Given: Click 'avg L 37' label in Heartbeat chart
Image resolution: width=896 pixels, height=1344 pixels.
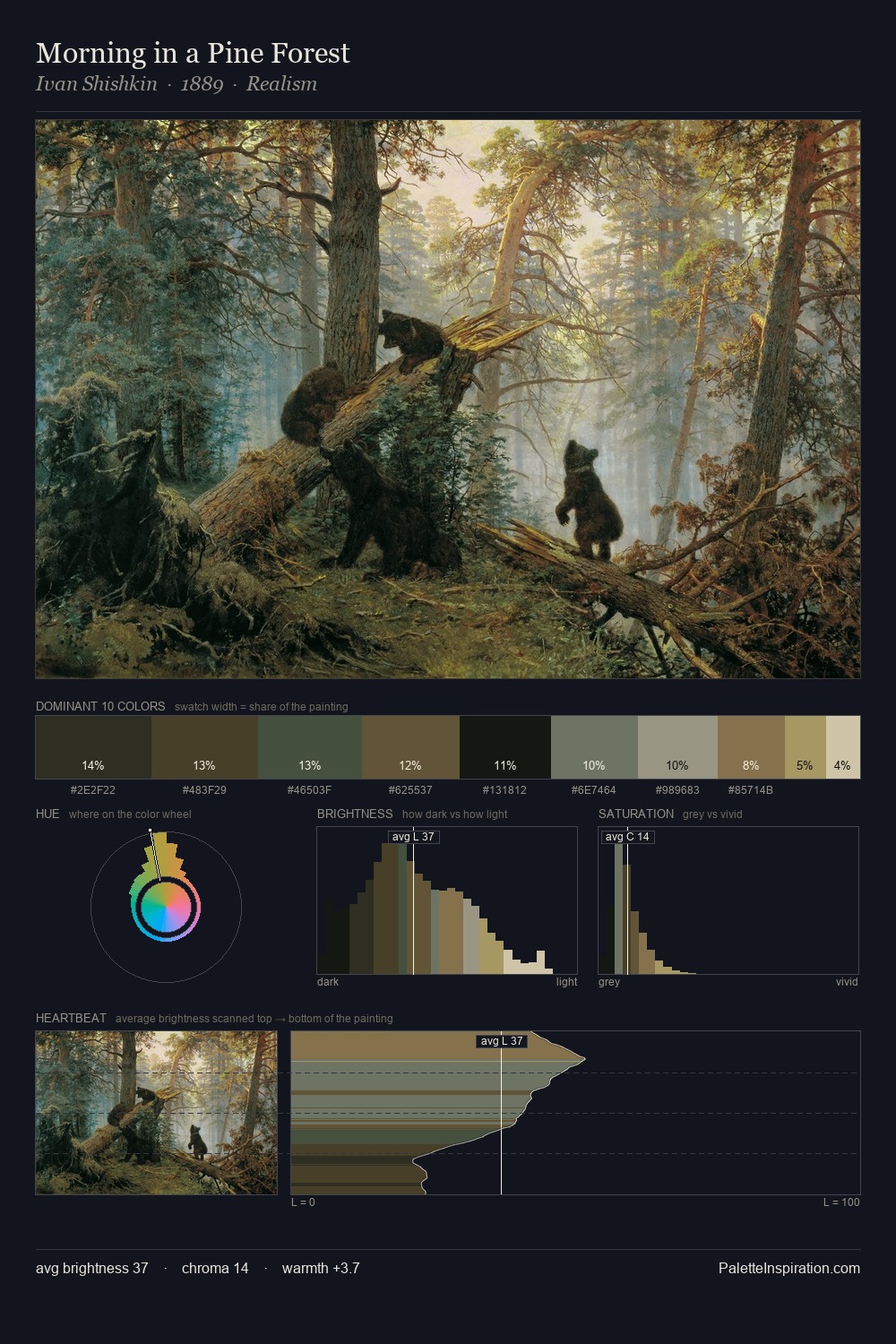Looking at the screenshot, I should point(501,1041).
